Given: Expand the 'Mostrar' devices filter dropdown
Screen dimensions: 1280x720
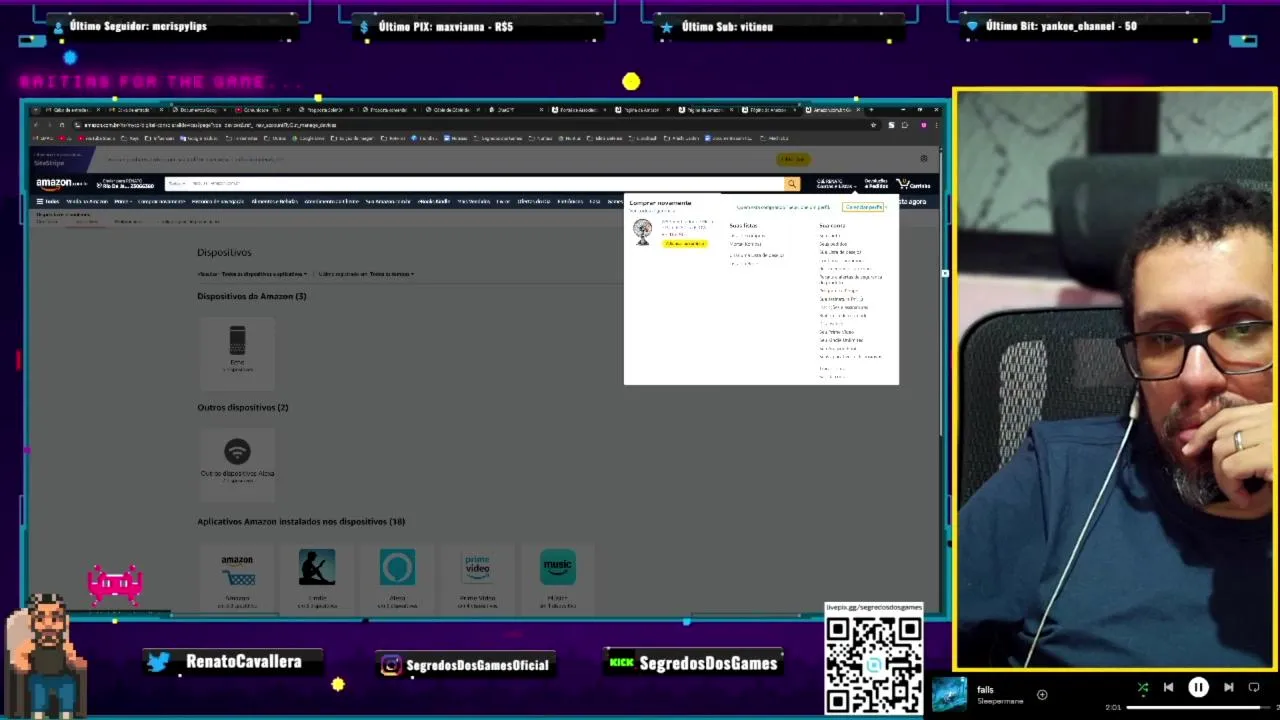Looking at the screenshot, I should (x=252, y=274).
